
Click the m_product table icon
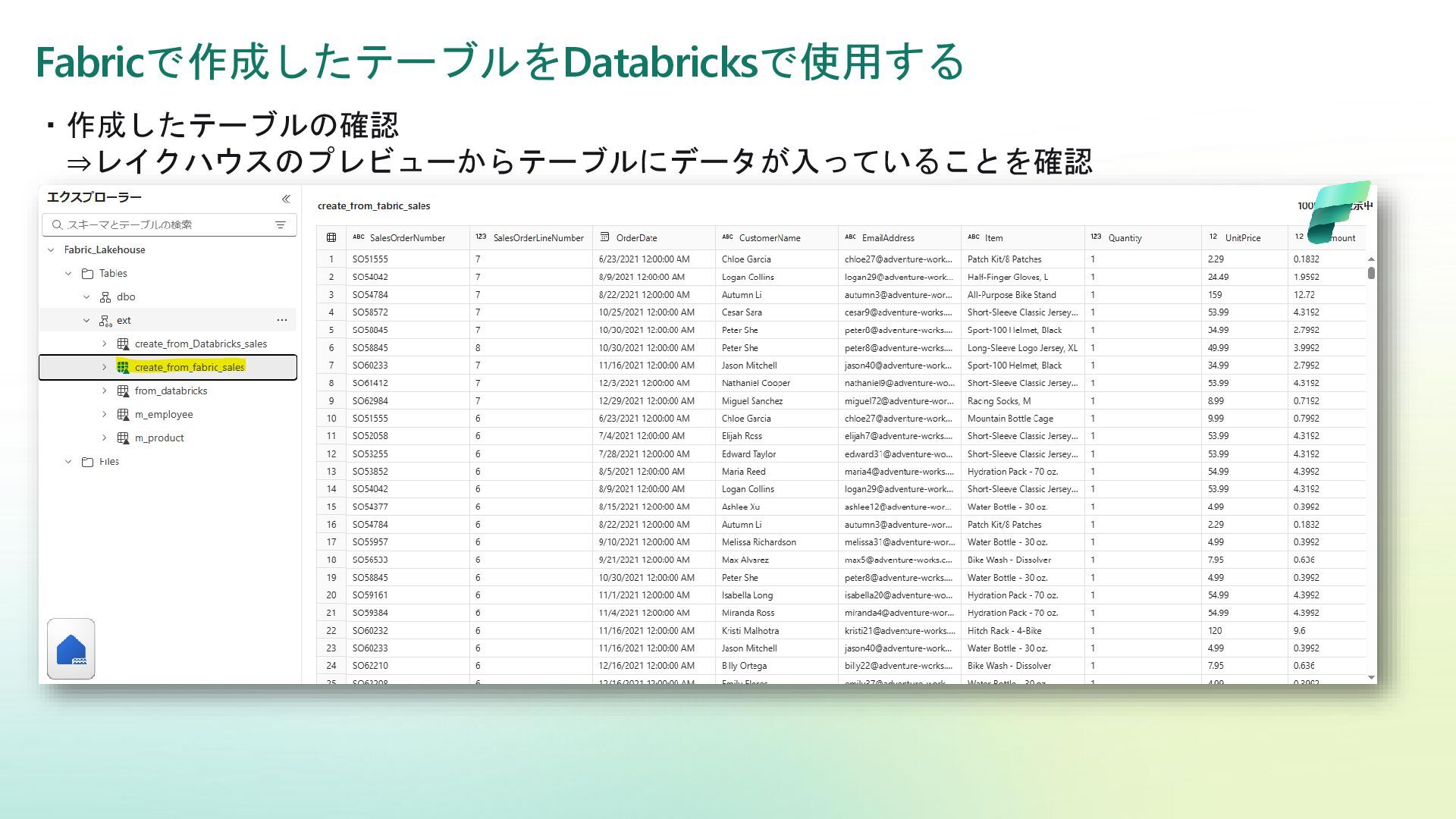[x=123, y=438]
